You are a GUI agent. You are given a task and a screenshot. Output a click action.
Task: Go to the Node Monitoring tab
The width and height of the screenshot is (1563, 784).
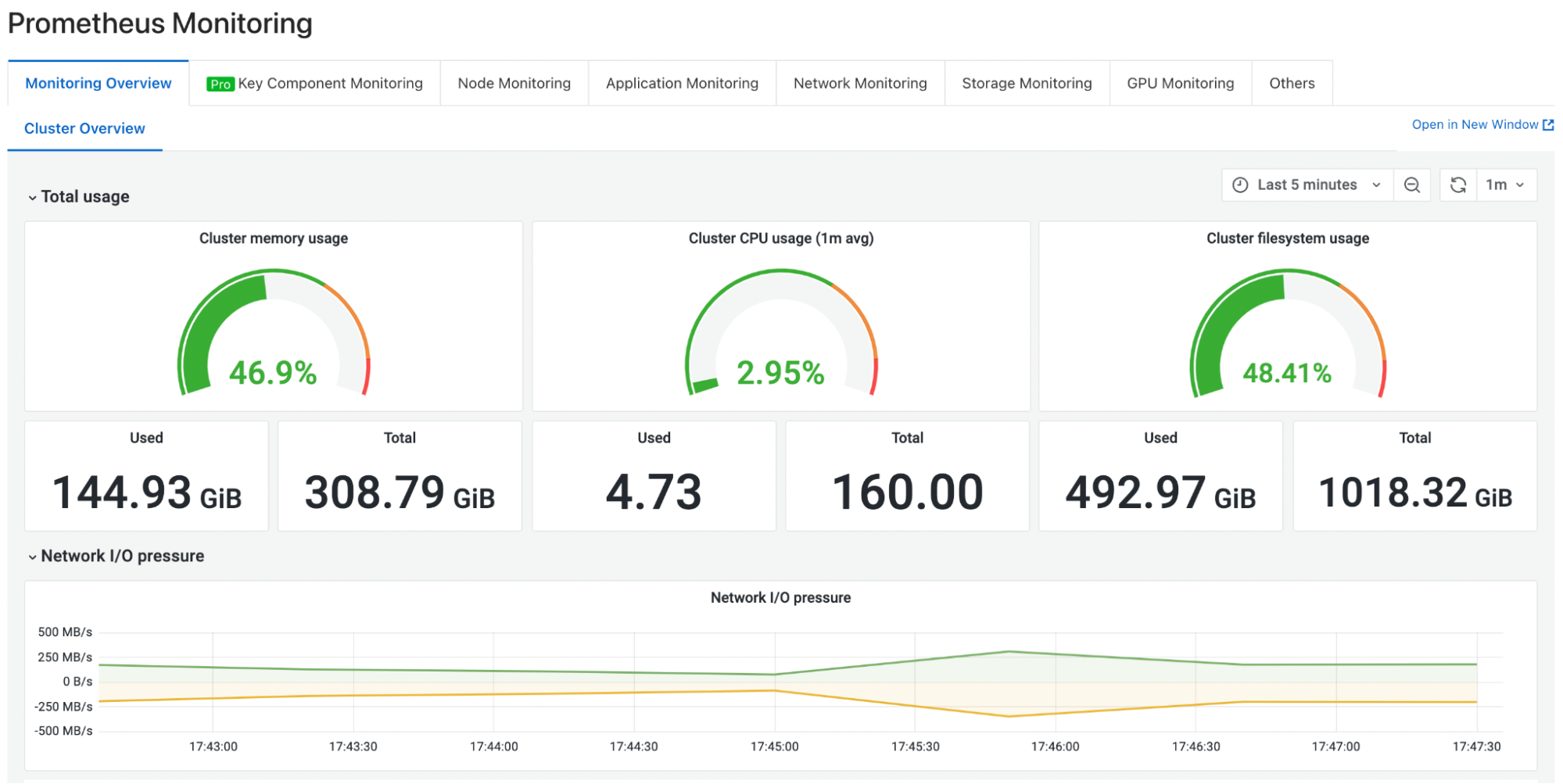(x=514, y=84)
